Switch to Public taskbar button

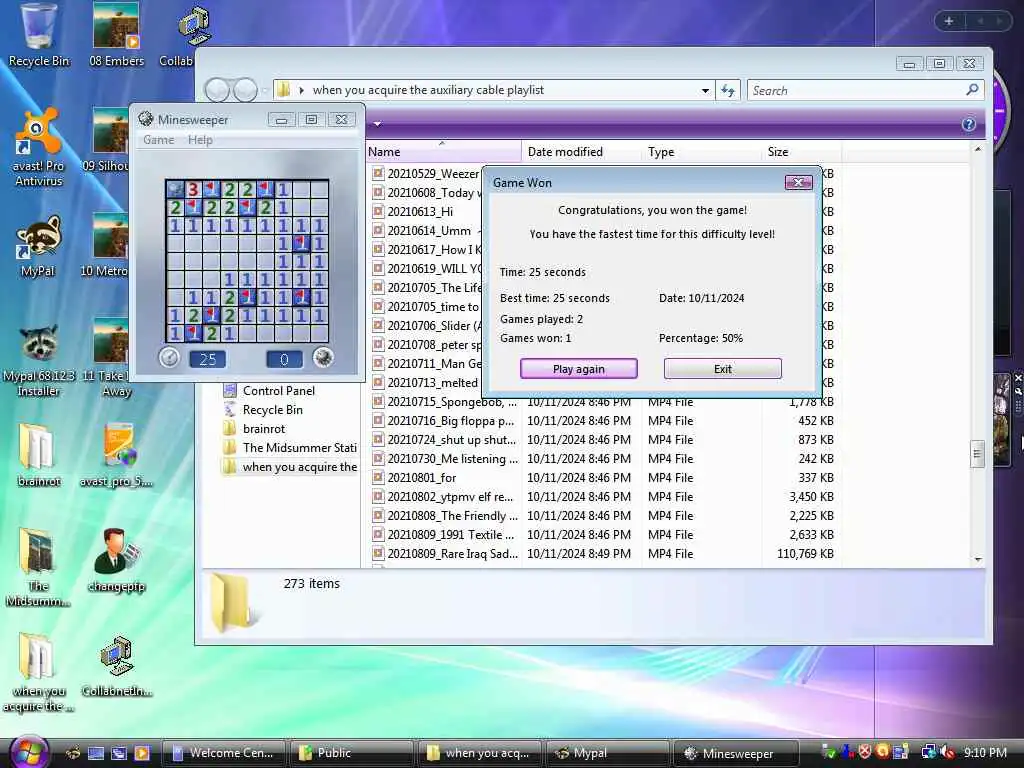(351, 753)
